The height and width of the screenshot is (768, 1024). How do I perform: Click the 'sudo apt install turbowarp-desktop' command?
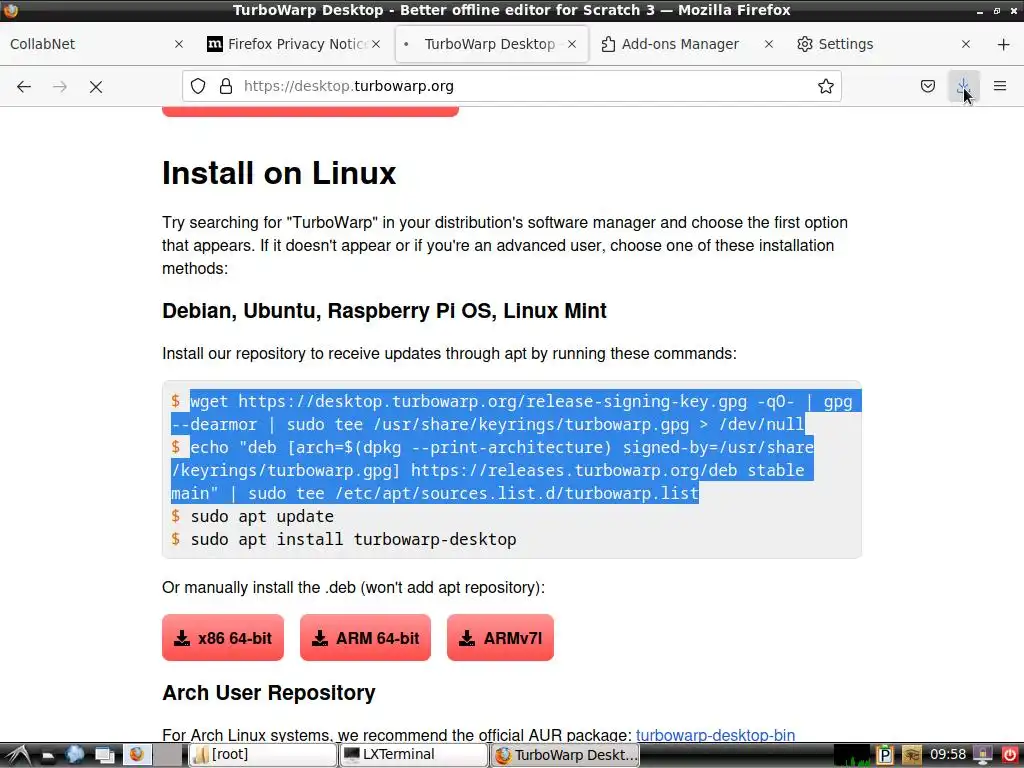coord(353,539)
